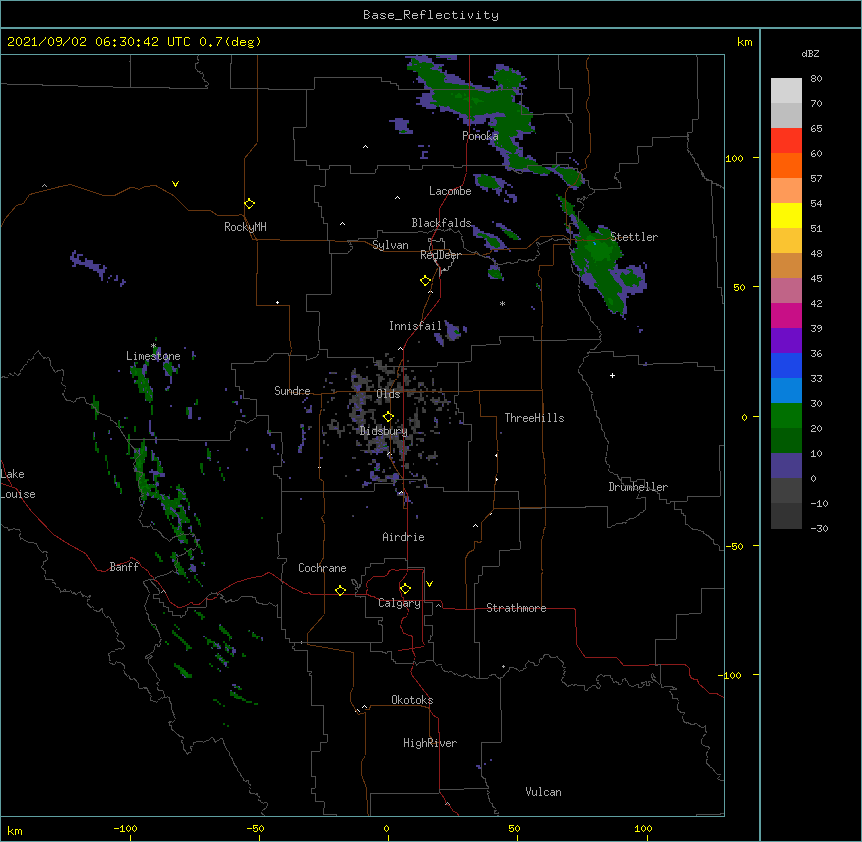Click the Base_Reflectivity title

click(431, 15)
